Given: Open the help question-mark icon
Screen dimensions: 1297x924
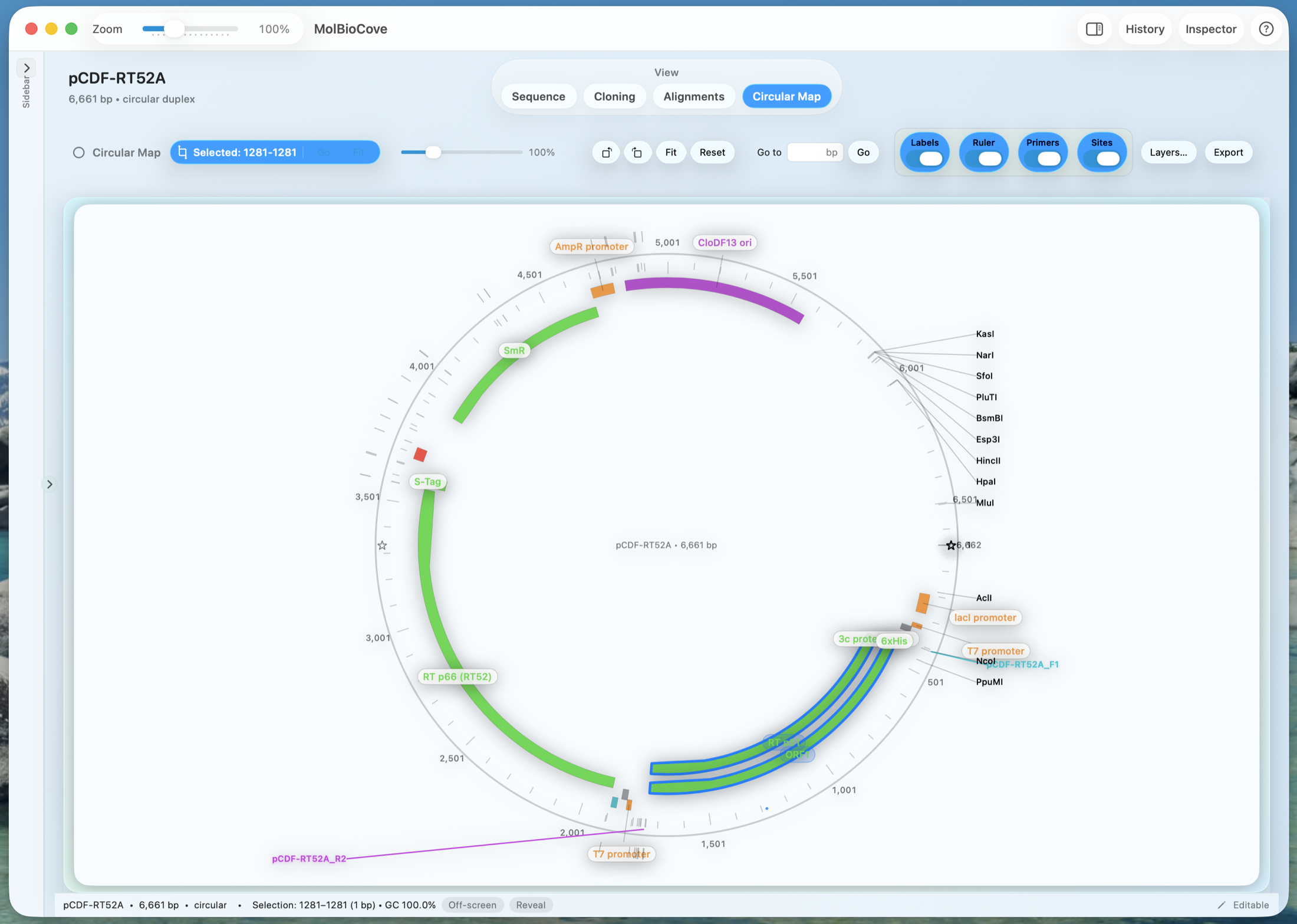Looking at the screenshot, I should (1266, 28).
